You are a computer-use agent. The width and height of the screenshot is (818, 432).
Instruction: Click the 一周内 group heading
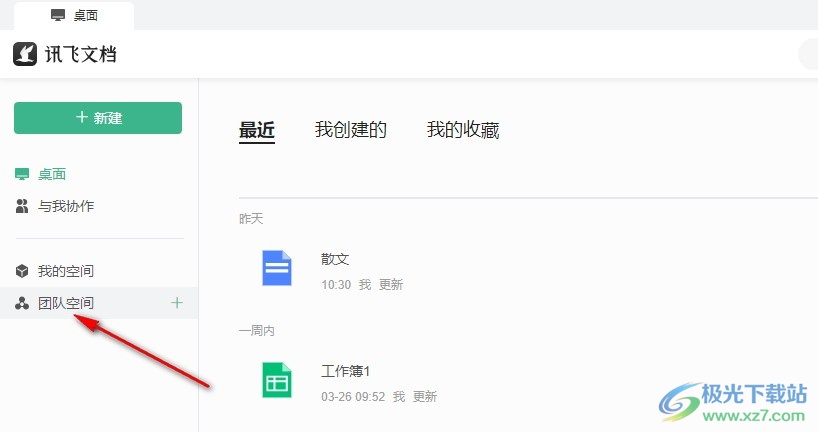257,331
